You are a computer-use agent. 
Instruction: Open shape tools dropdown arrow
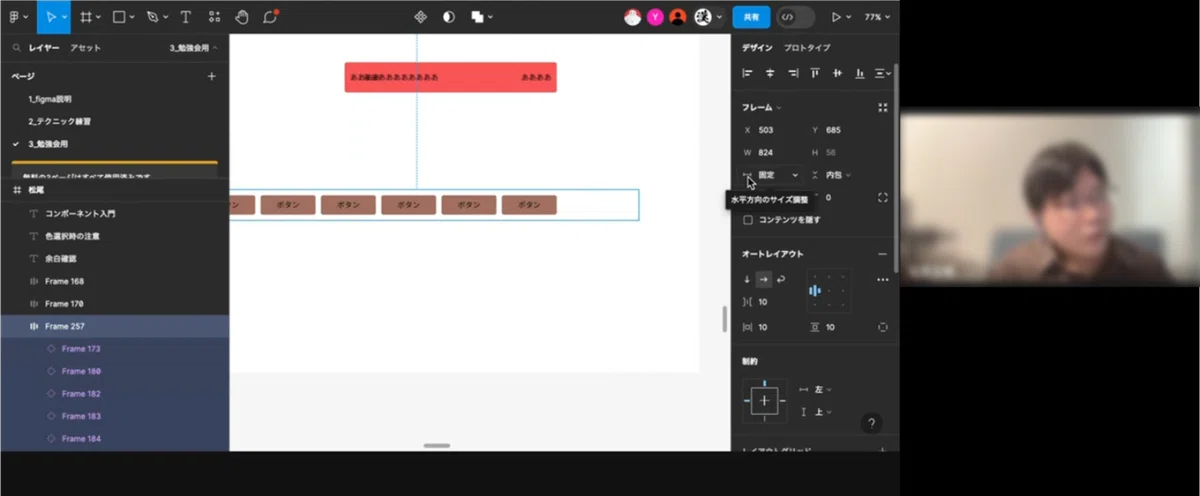(133, 17)
